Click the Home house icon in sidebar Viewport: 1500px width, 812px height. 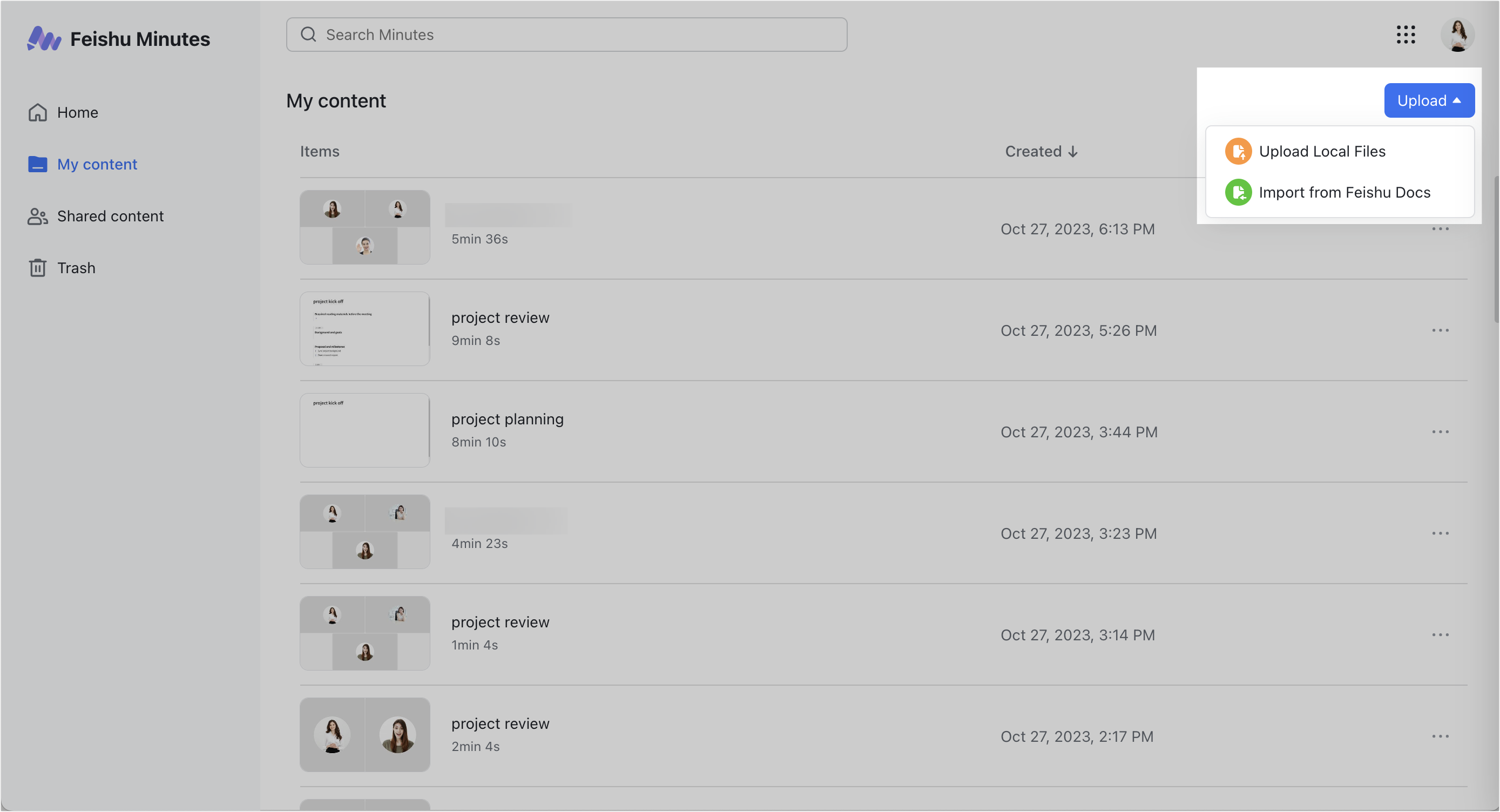(38, 112)
